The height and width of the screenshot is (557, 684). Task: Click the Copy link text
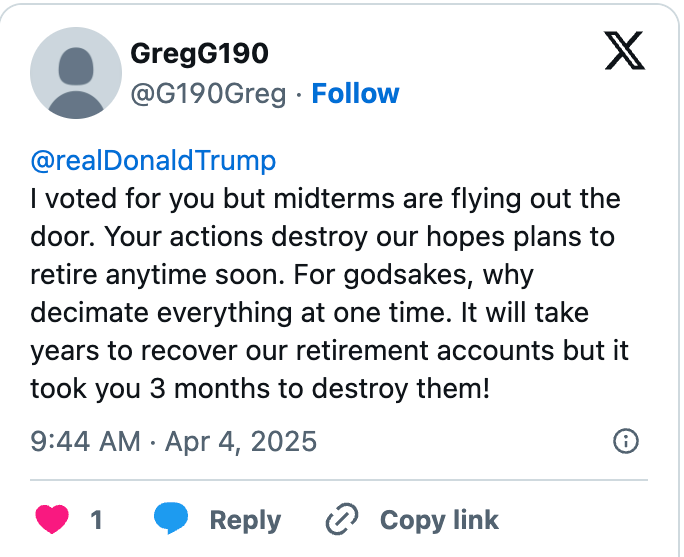[439, 519]
